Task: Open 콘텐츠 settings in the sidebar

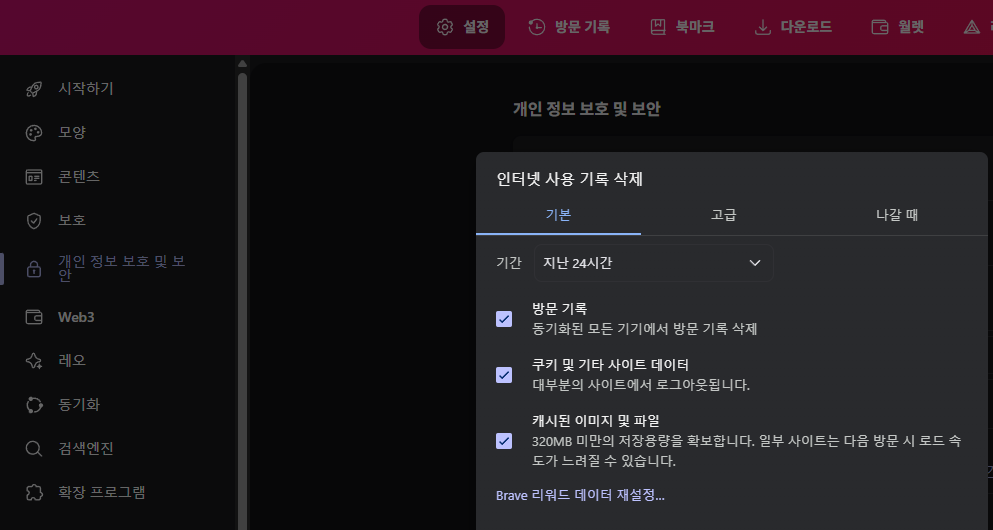Action: (79, 177)
